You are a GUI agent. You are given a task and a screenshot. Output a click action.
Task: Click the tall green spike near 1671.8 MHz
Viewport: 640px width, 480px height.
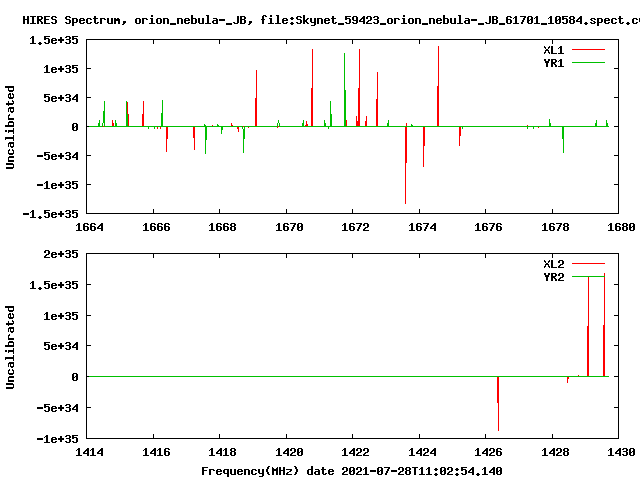coord(345,89)
